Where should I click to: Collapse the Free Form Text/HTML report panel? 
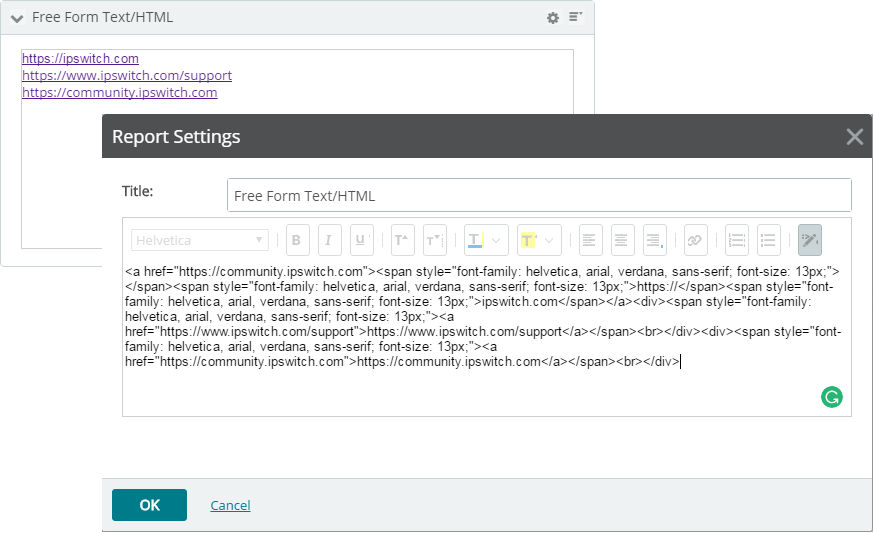point(17,18)
